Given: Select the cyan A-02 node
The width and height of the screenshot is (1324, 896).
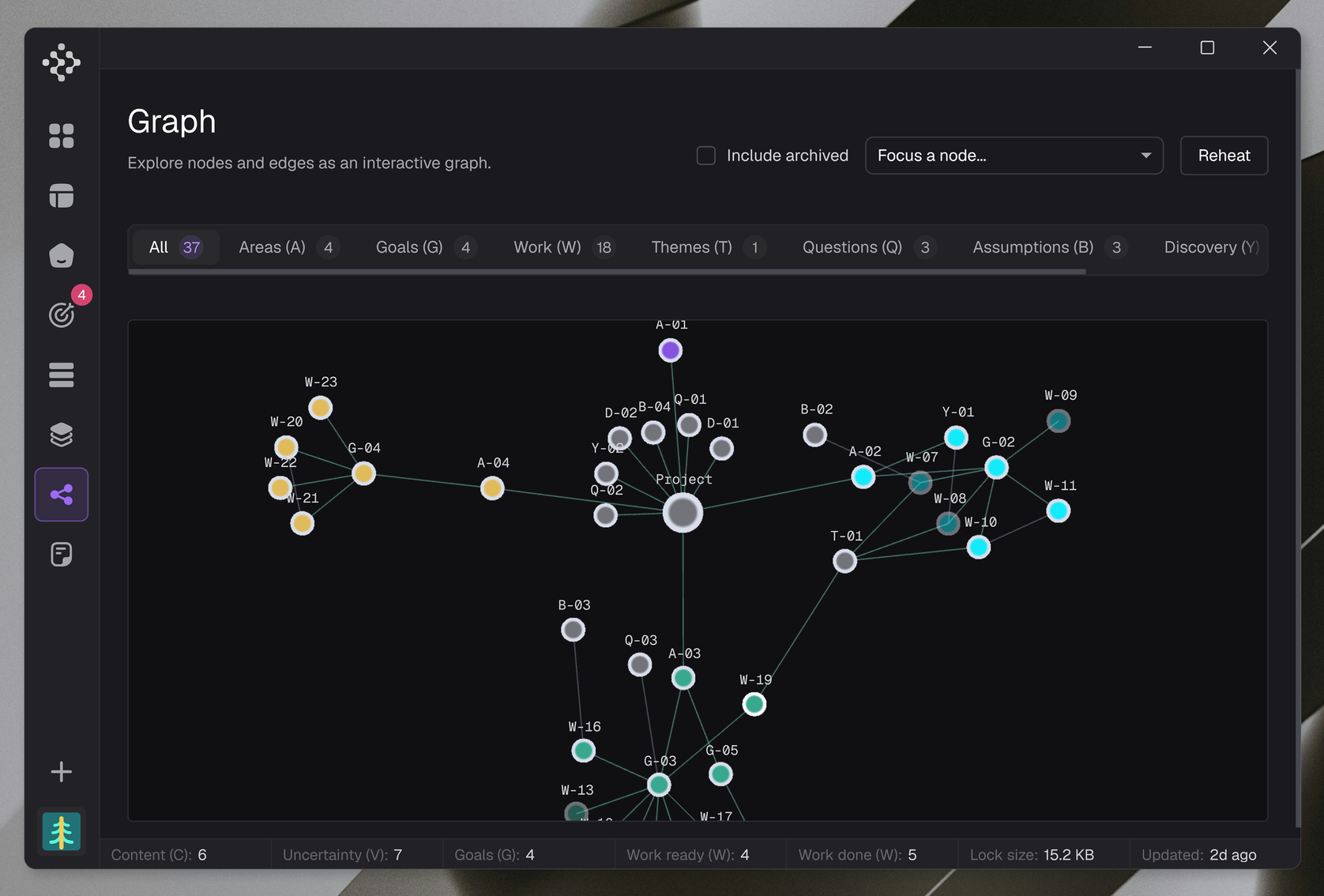Looking at the screenshot, I should tap(863, 476).
